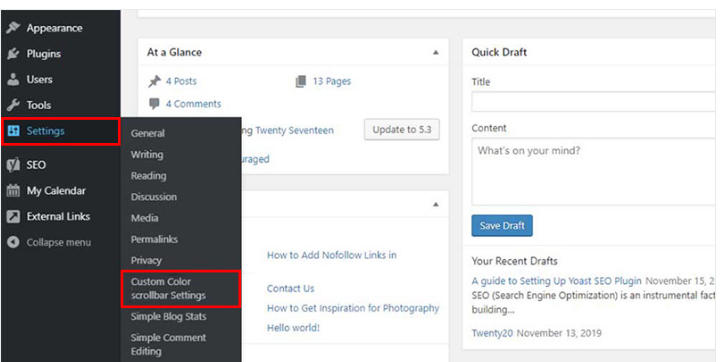This screenshot has width=728, height=362.
Task: Open the 4 Posts link
Action: tap(181, 81)
